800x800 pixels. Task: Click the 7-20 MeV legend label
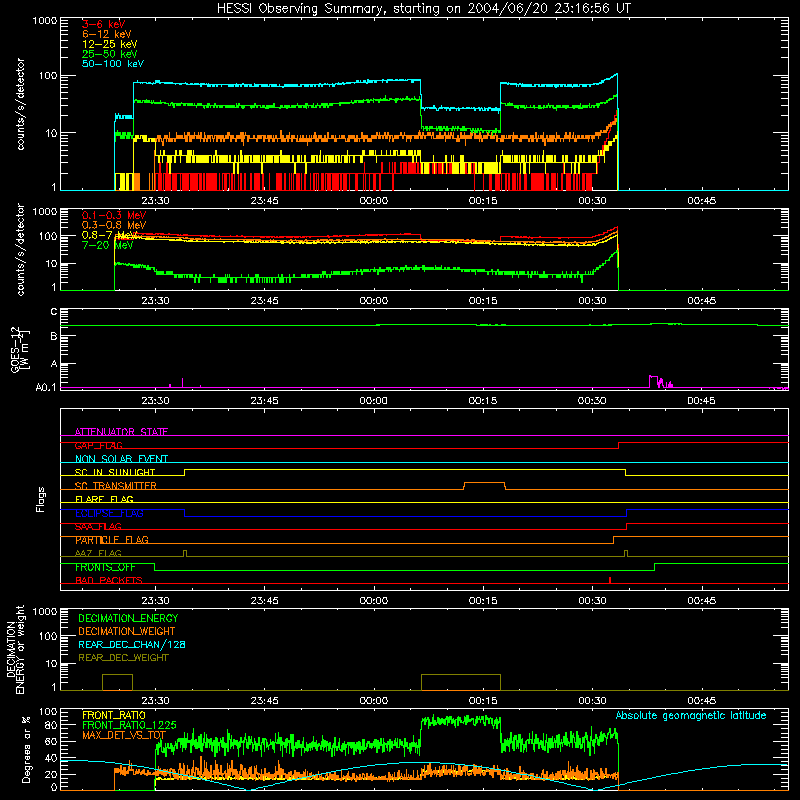108,245
